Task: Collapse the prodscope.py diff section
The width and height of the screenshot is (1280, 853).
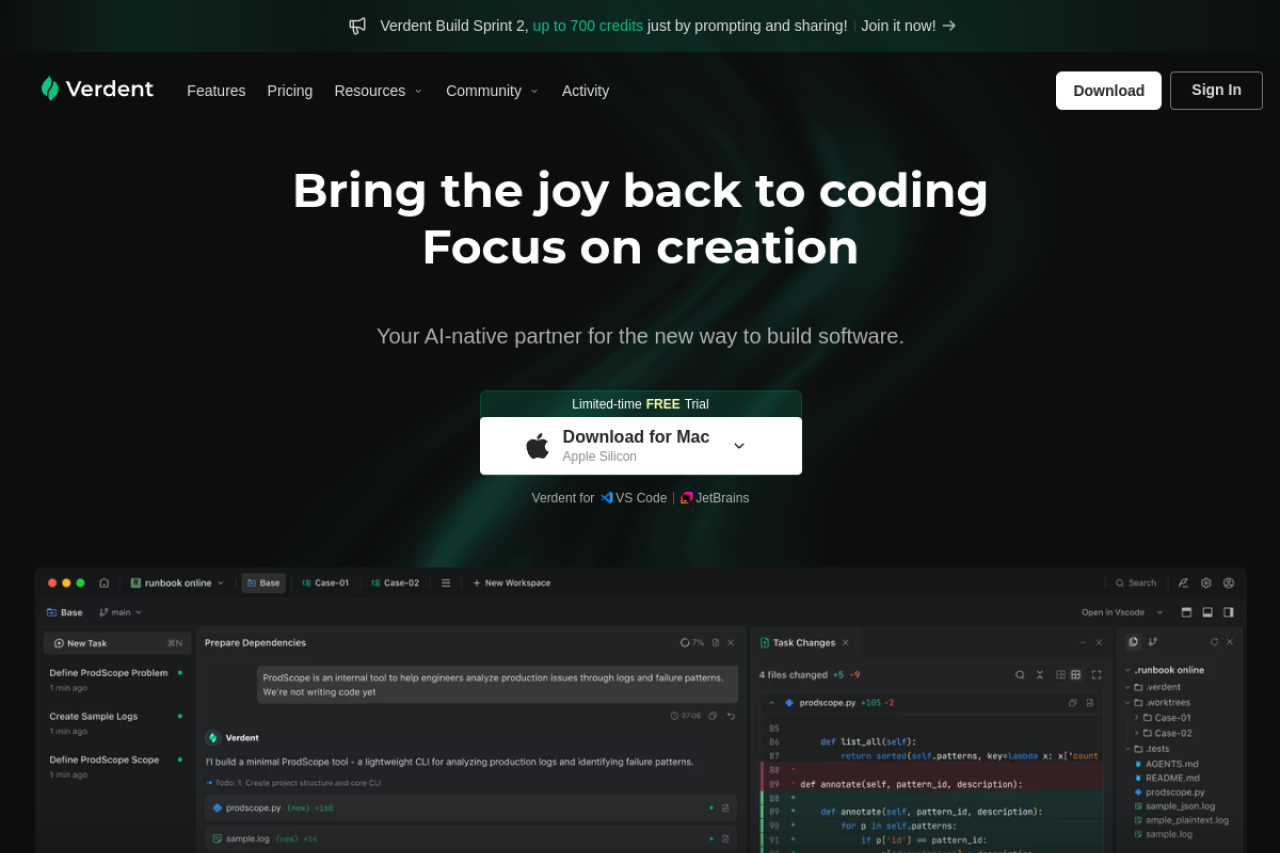Action: (772, 703)
